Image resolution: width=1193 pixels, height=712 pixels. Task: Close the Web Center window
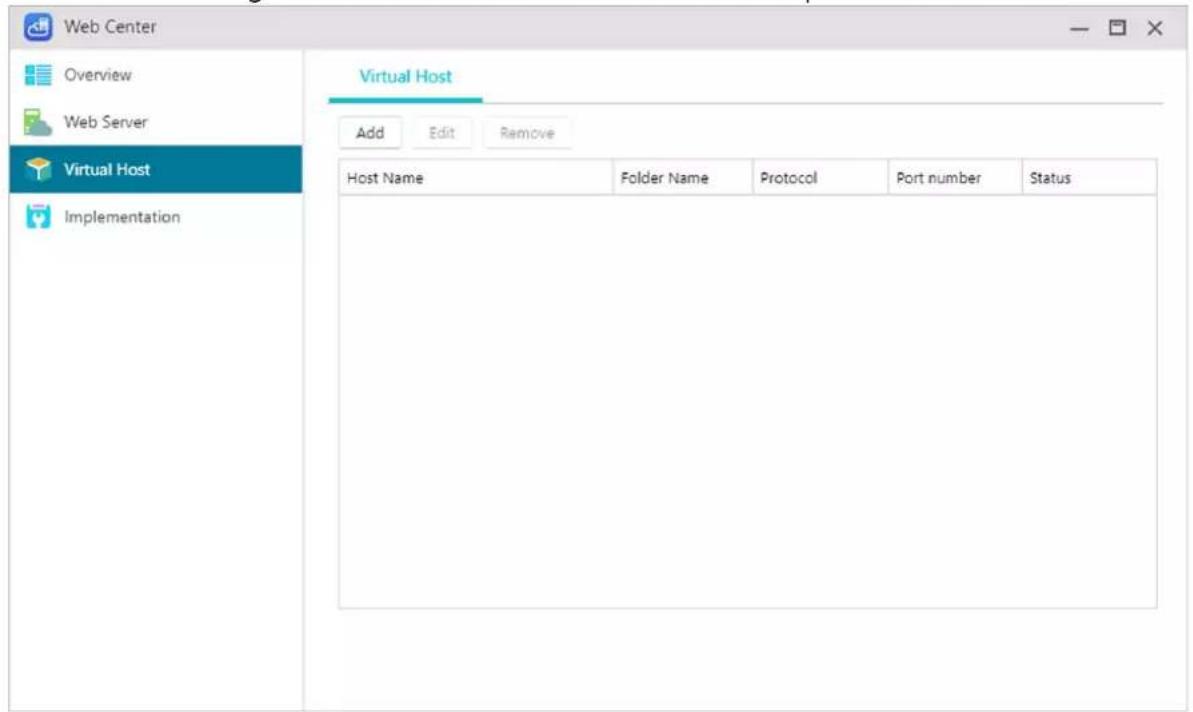click(x=1155, y=28)
